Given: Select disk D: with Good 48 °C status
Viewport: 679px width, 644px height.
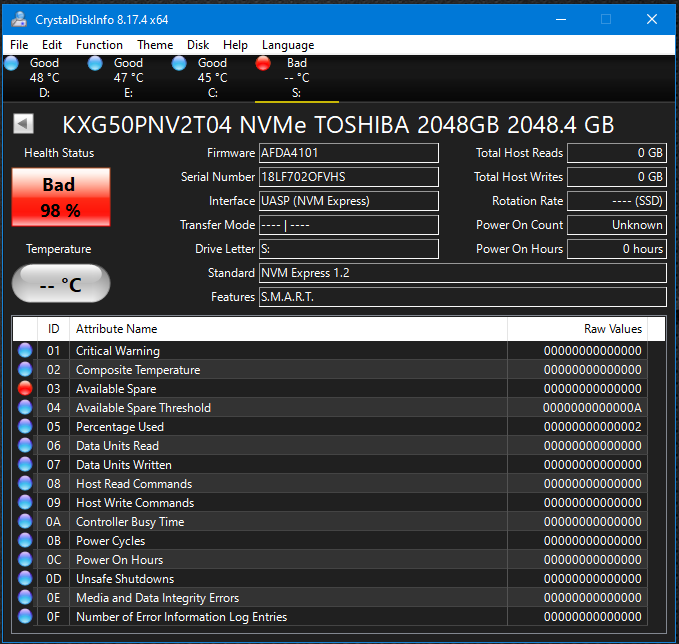Looking at the screenshot, I should (x=44, y=78).
